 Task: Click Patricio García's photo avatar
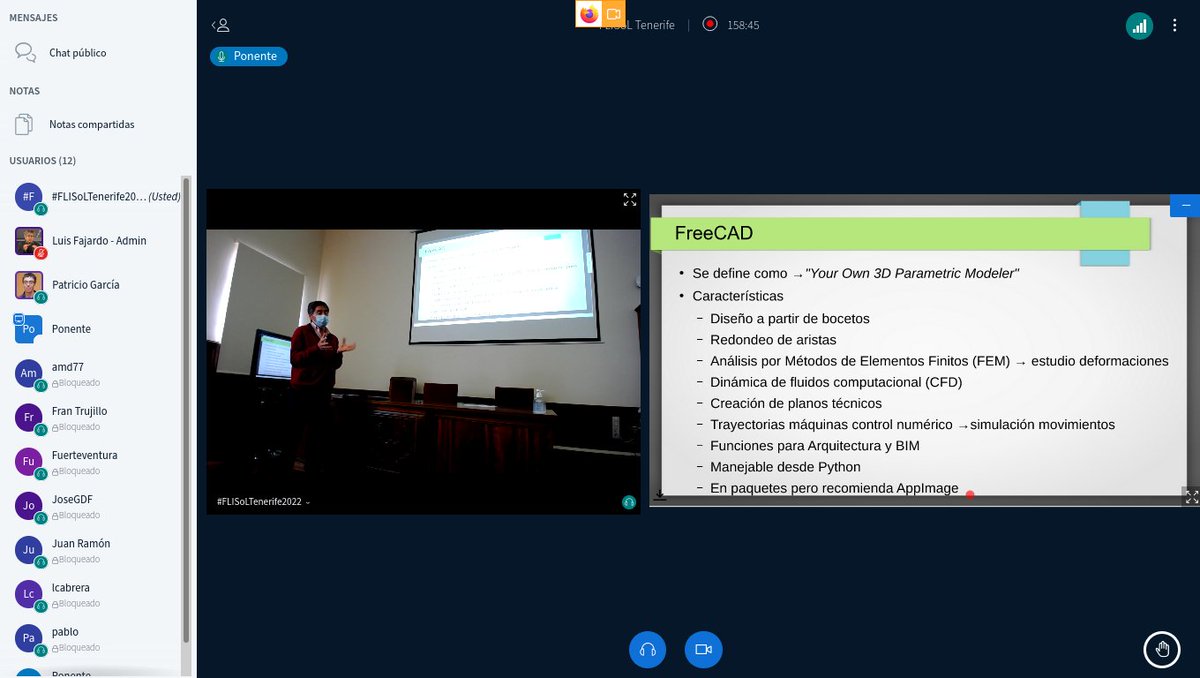click(x=29, y=285)
